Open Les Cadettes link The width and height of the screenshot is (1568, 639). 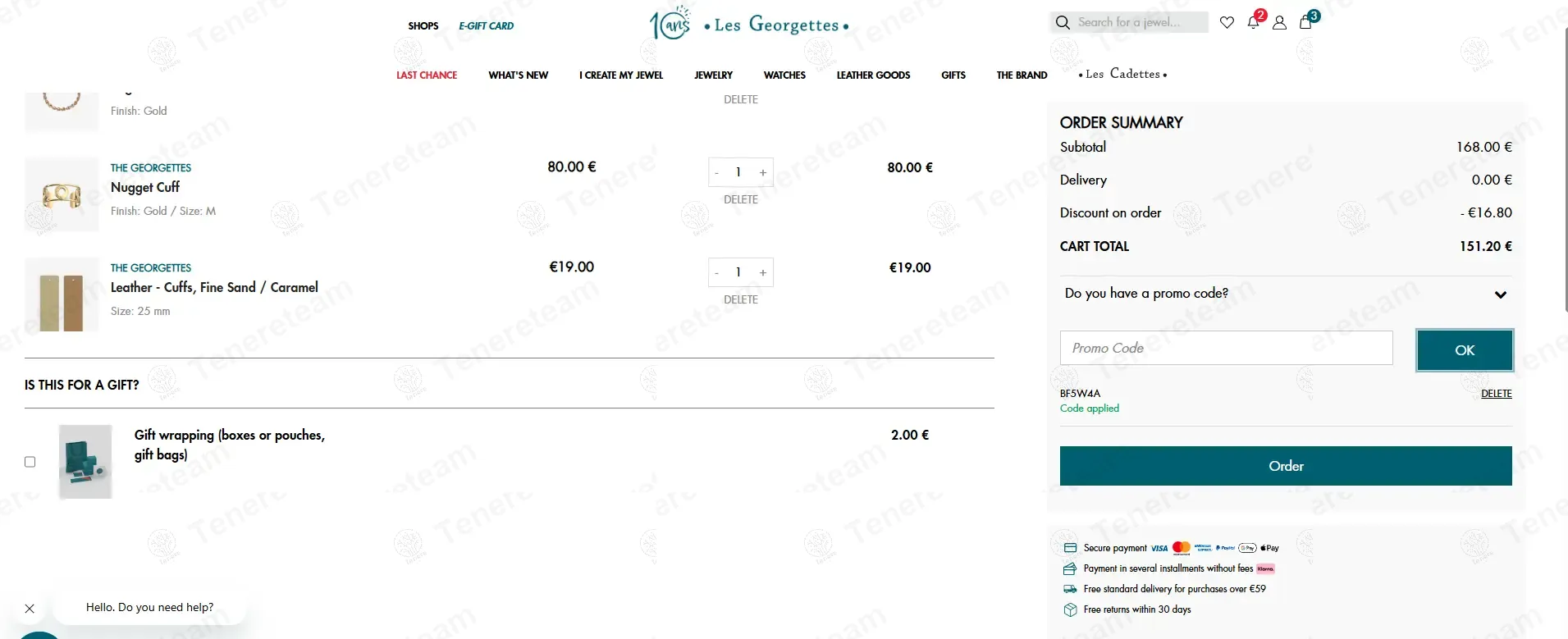[x=1122, y=74]
